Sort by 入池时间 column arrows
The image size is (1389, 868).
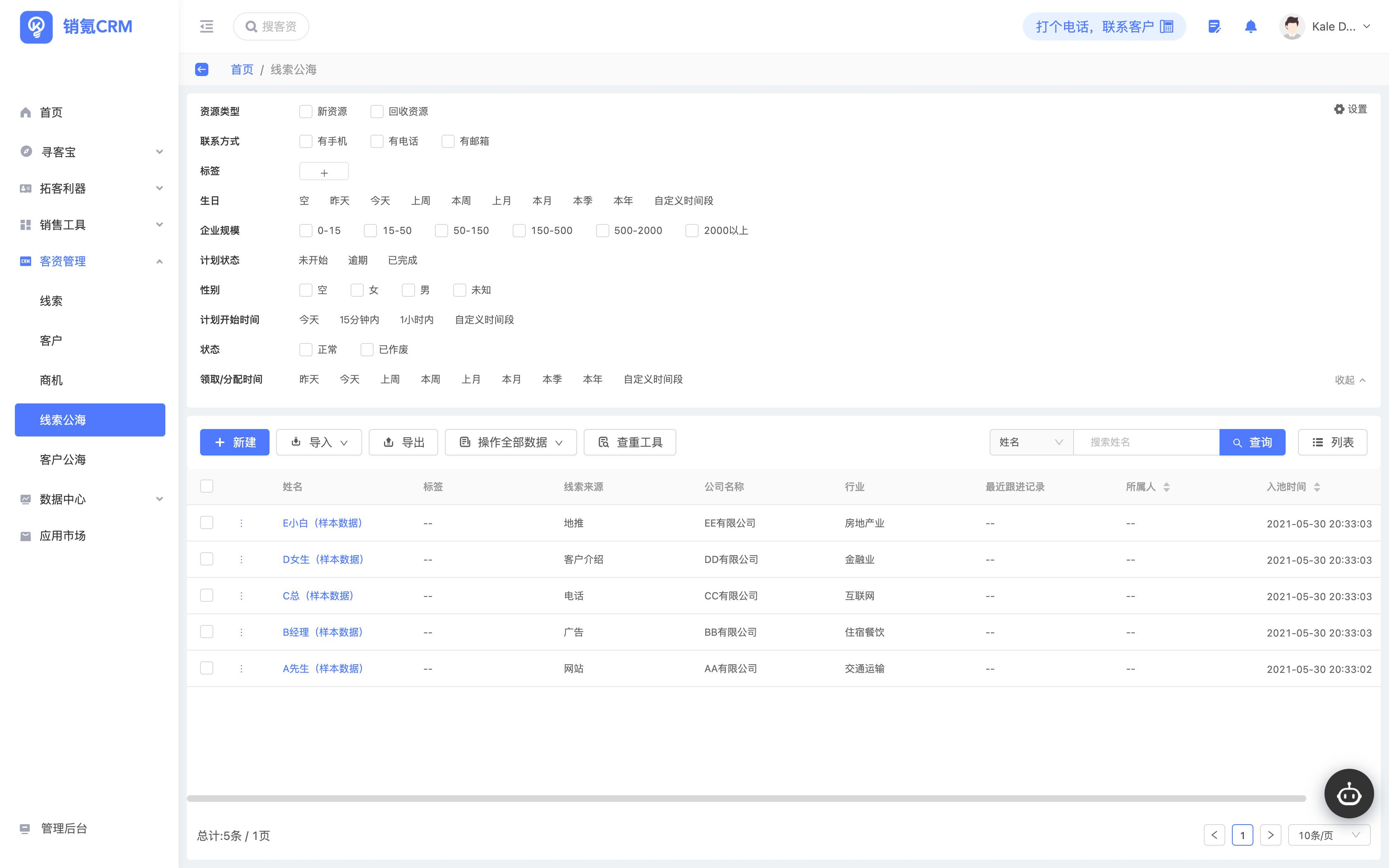pos(1317,487)
